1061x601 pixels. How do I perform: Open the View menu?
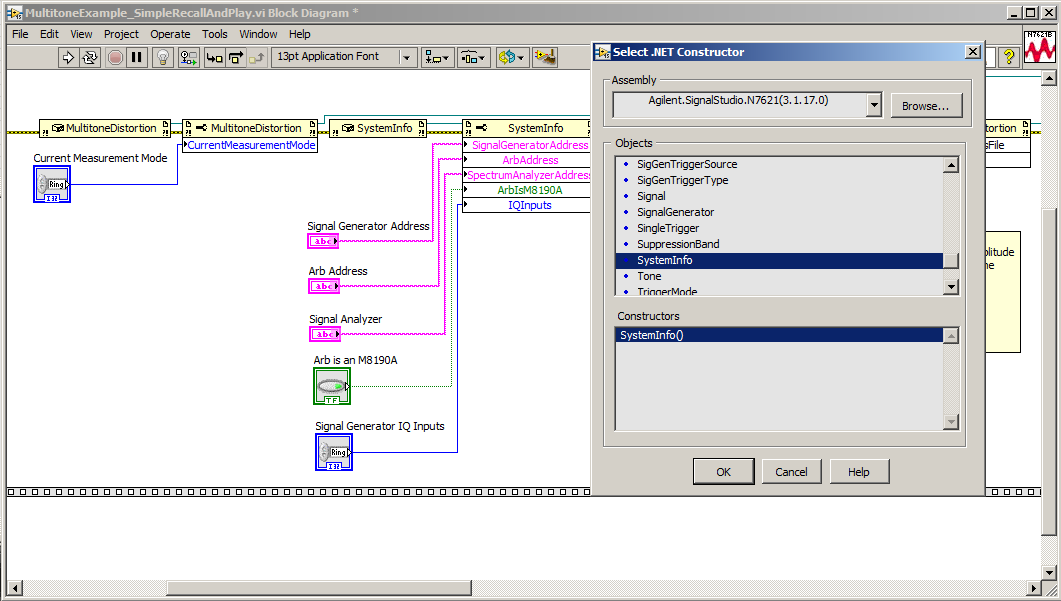pos(81,34)
